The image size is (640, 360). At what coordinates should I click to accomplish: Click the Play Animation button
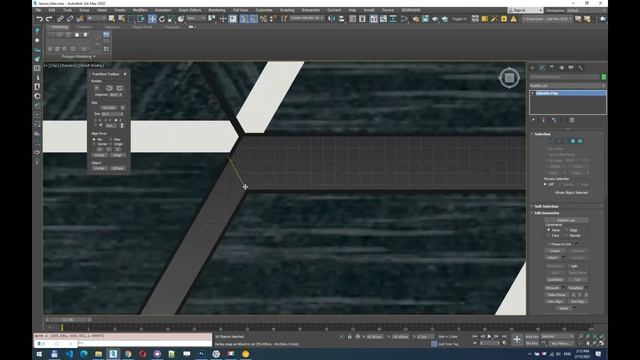[x=489, y=337]
